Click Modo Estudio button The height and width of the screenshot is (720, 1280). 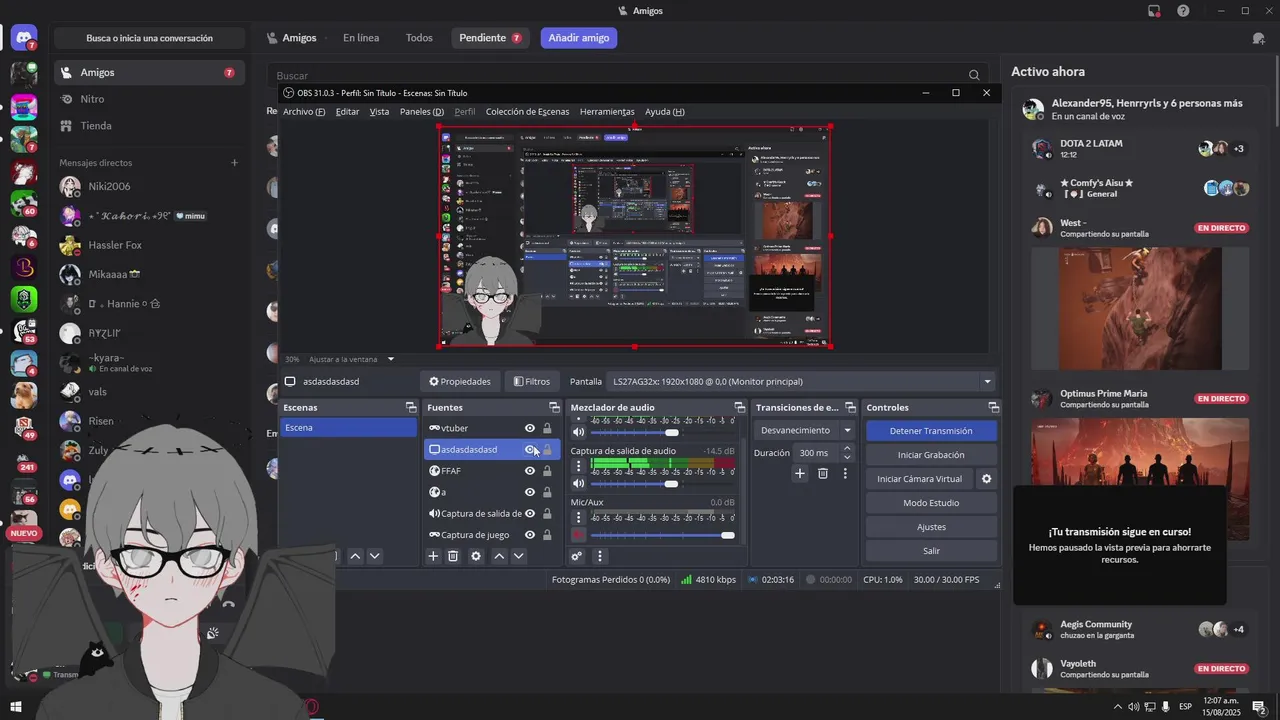click(x=931, y=503)
